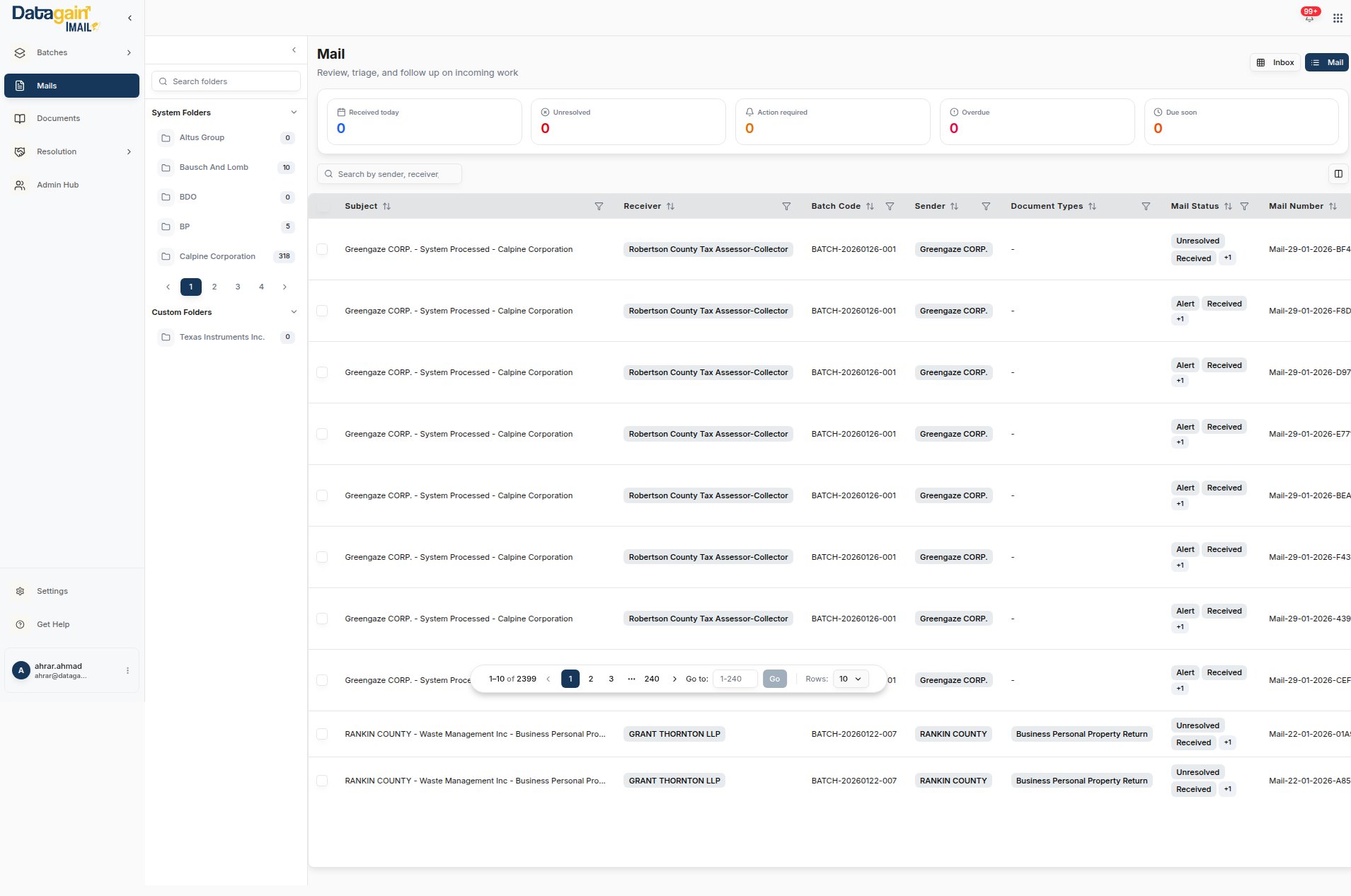Click the Mail Status filter icon
The image size is (1351, 896).
pyautogui.click(x=1244, y=207)
